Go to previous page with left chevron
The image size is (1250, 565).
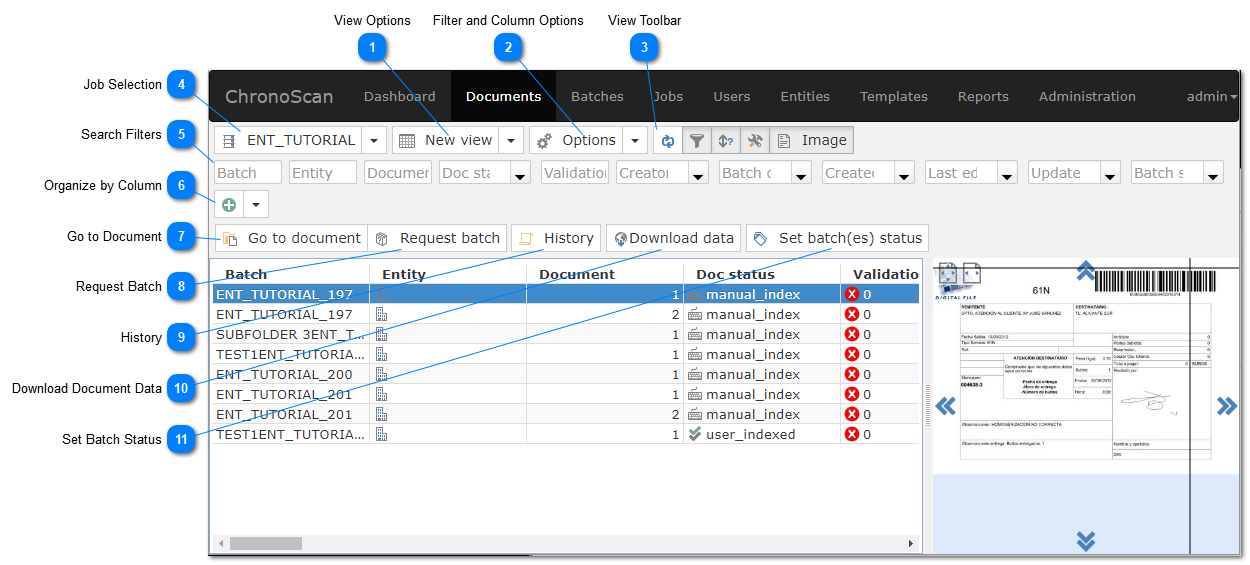click(x=945, y=406)
